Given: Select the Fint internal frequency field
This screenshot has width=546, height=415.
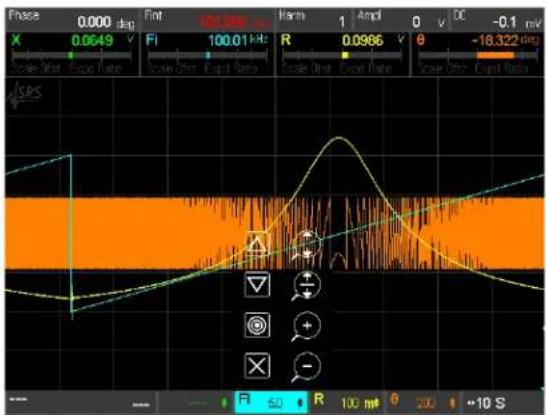Looking at the screenshot, I should pyautogui.click(x=208, y=20).
